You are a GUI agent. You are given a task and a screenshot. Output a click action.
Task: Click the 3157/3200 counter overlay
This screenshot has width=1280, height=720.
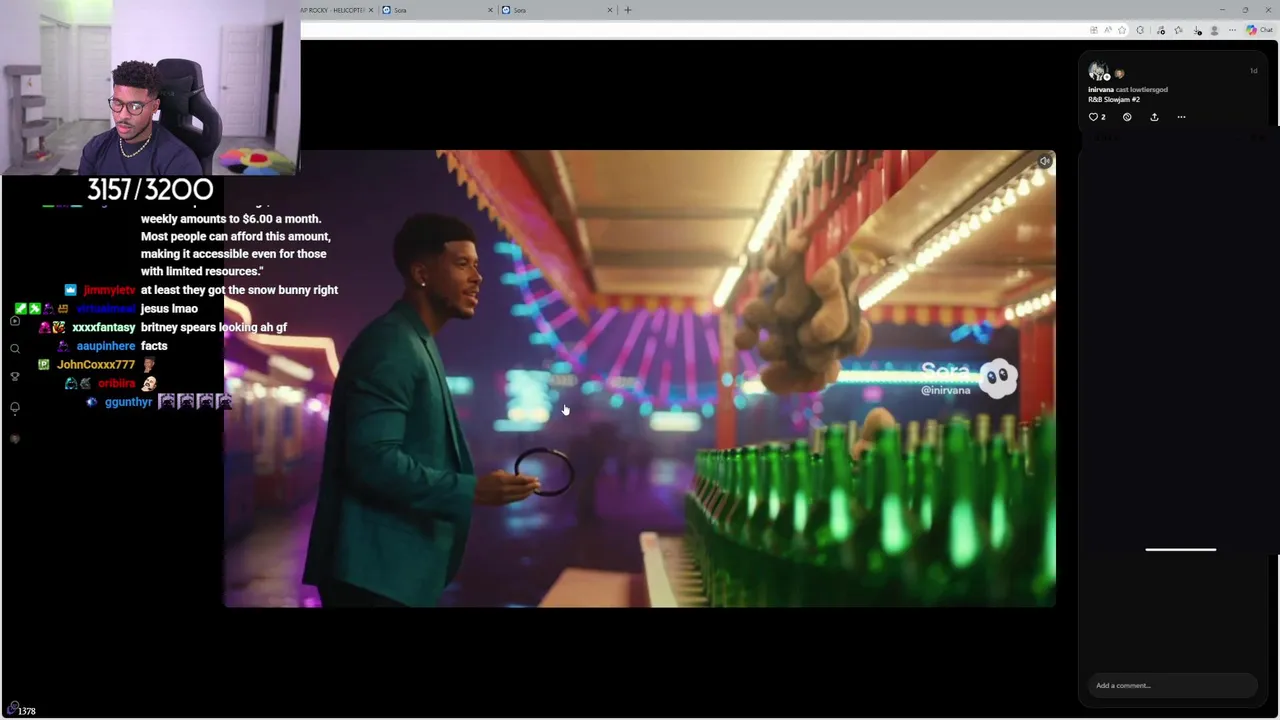150,189
